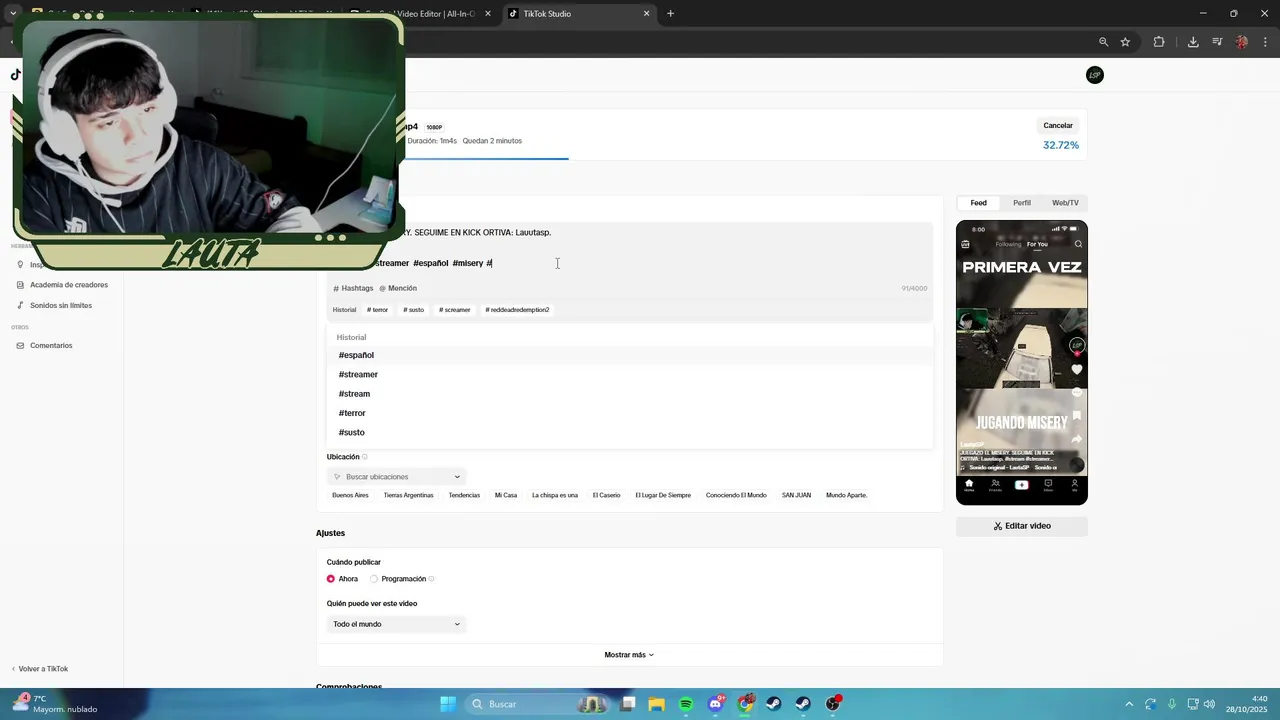Viewport: 1280px width, 720px height.
Task: Click the search icon in phone preview
Action: click(x=1078, y=244)
